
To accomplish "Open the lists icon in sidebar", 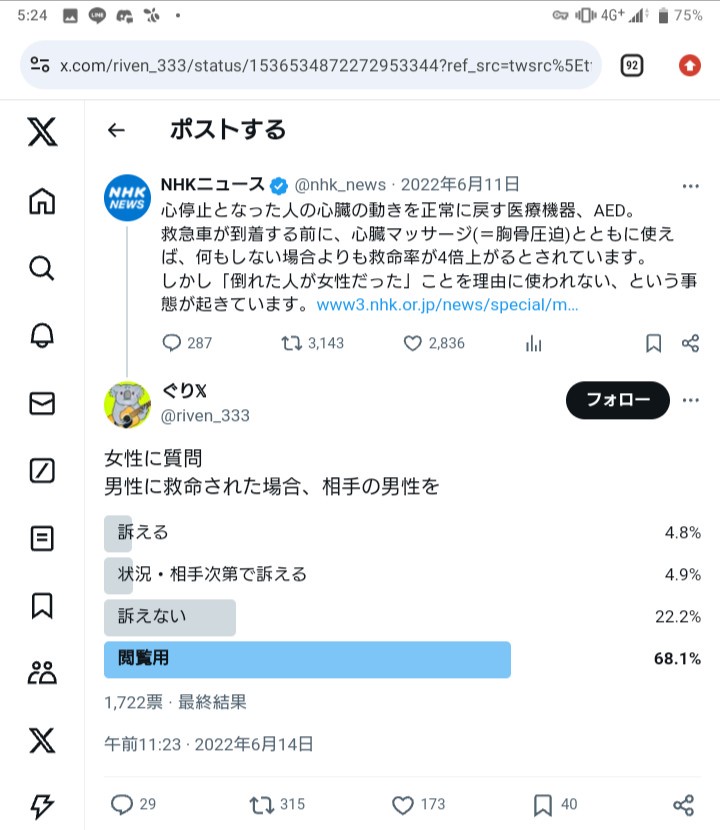I will [42, 538].
